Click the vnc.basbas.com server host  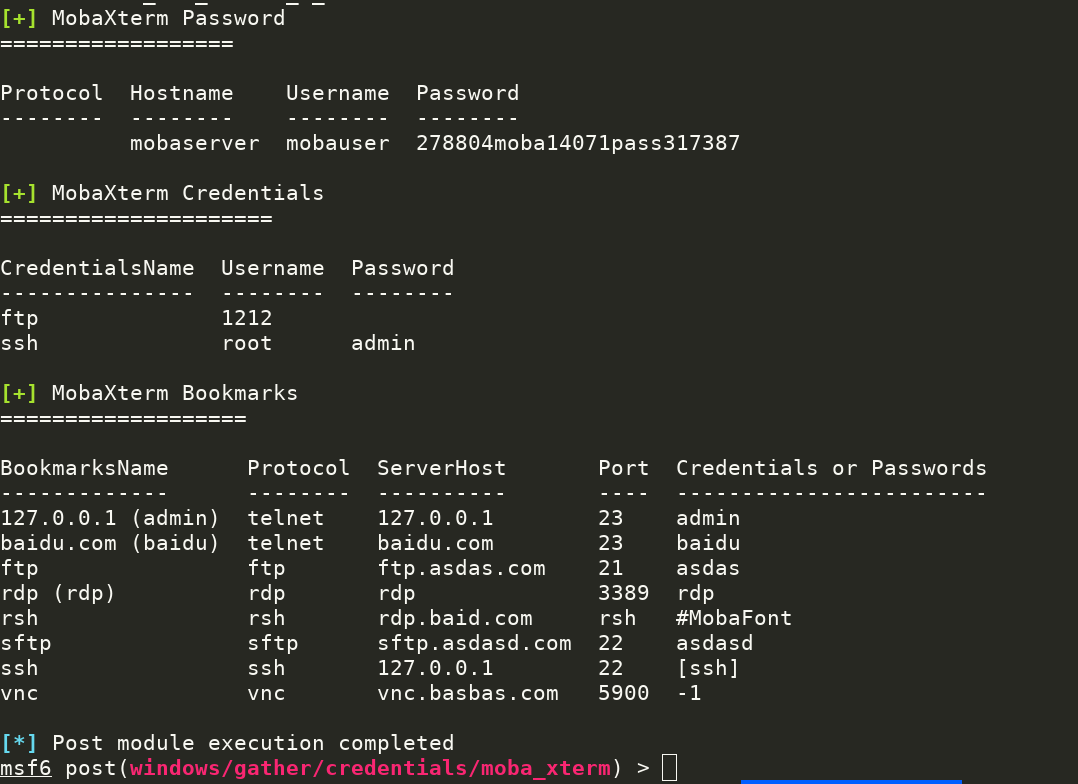pos(467,693)
